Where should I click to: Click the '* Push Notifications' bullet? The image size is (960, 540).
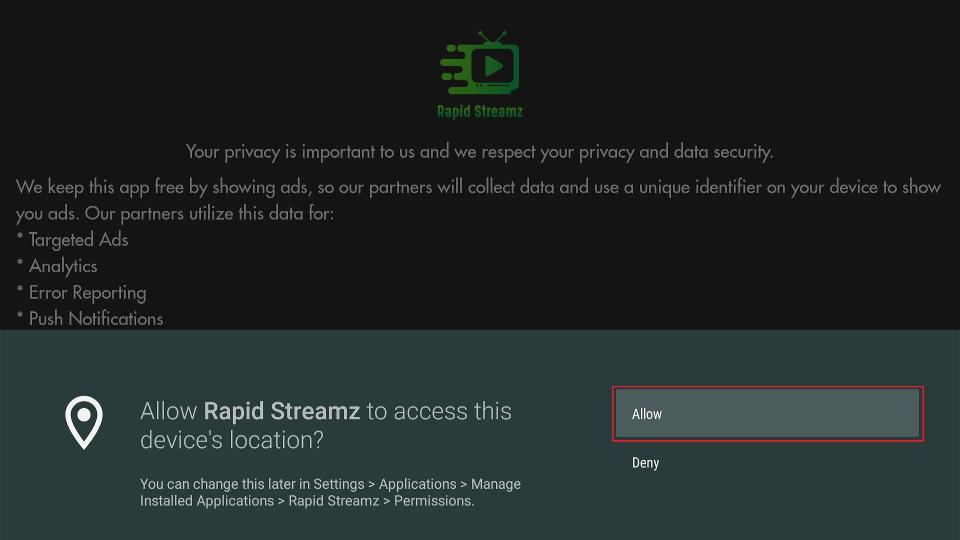(90, 318)
